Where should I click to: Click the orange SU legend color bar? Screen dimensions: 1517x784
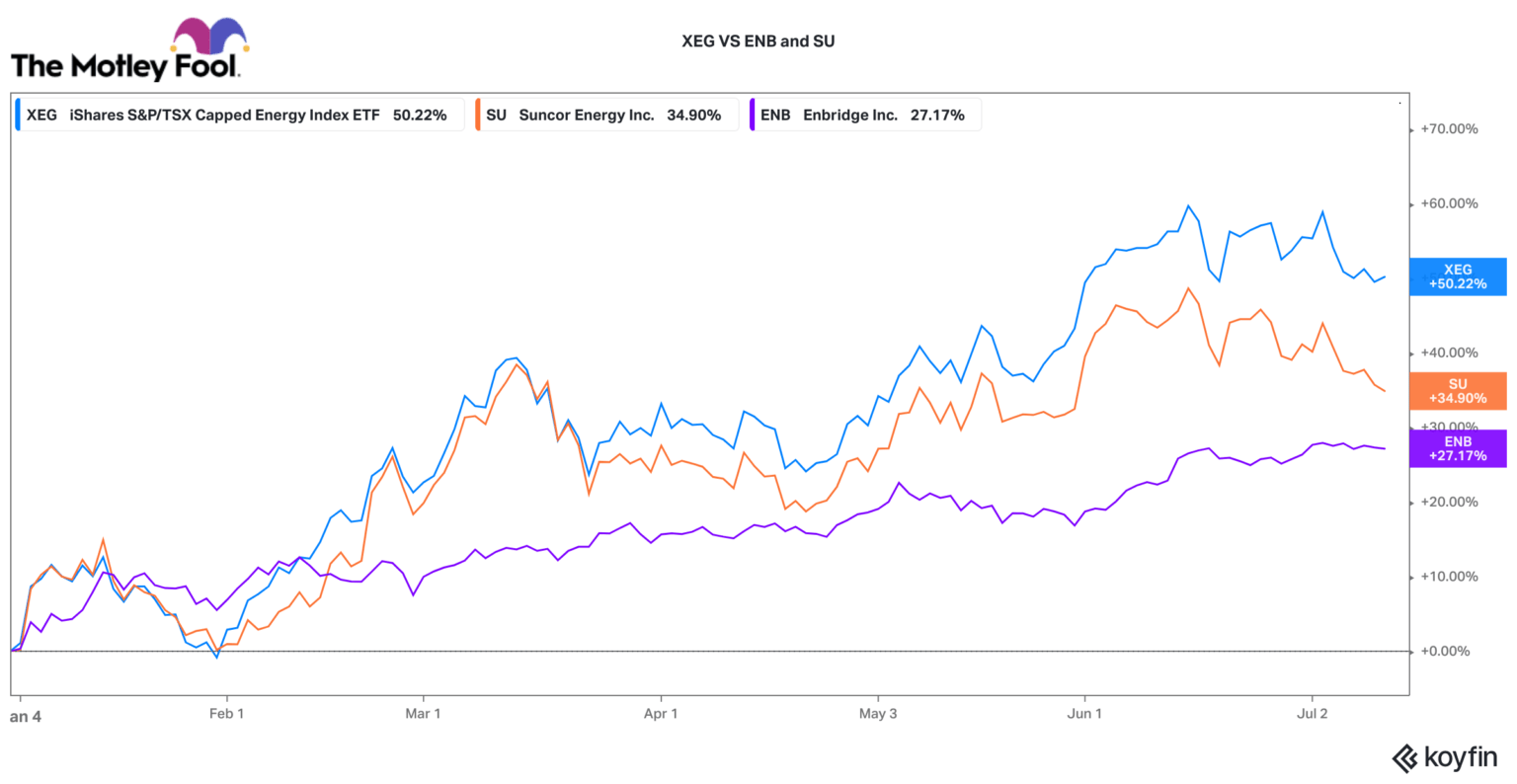click(478, 115)
